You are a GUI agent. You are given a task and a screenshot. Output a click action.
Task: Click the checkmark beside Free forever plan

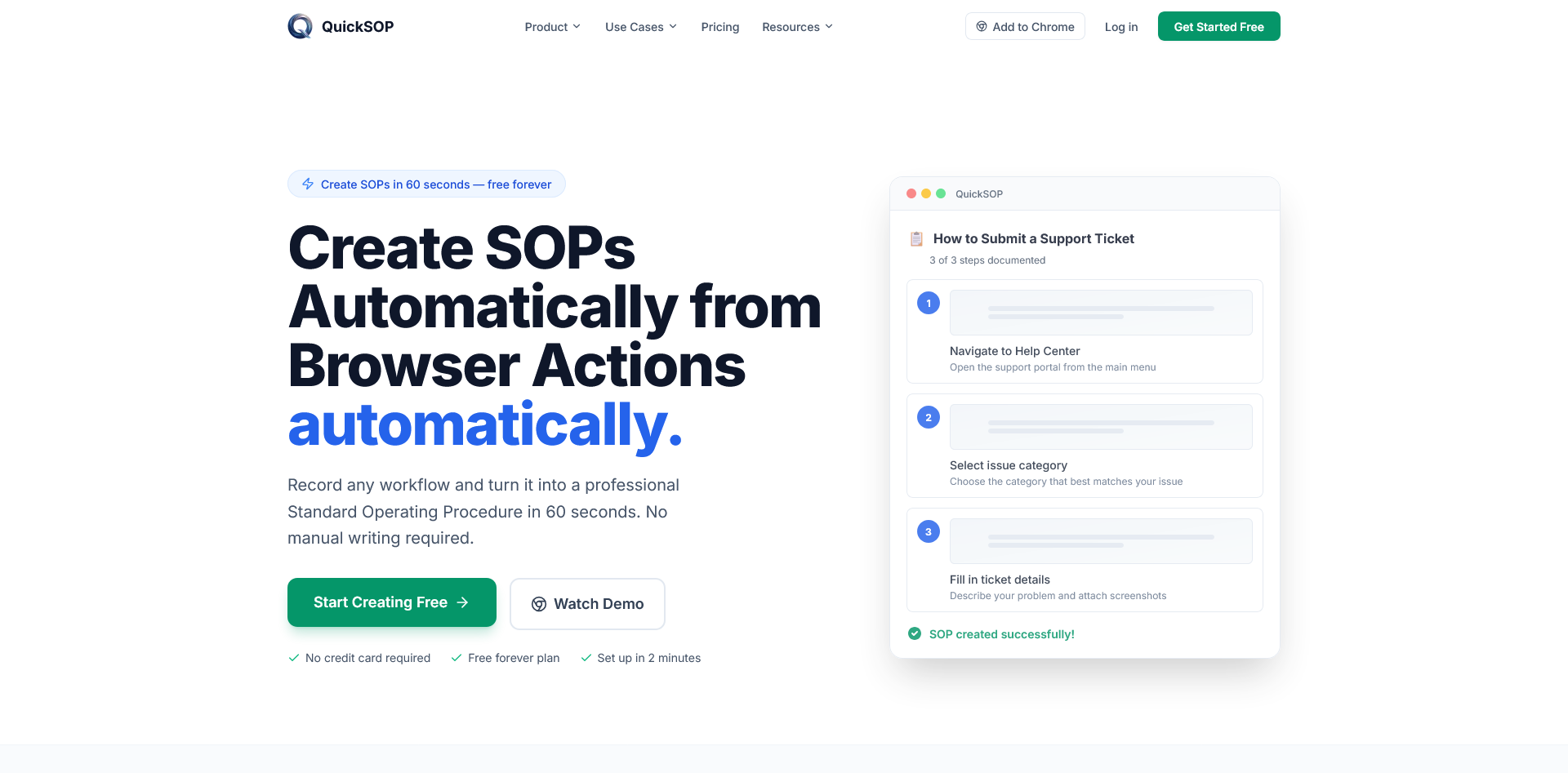pyautogui.click(x=457, y=658)
